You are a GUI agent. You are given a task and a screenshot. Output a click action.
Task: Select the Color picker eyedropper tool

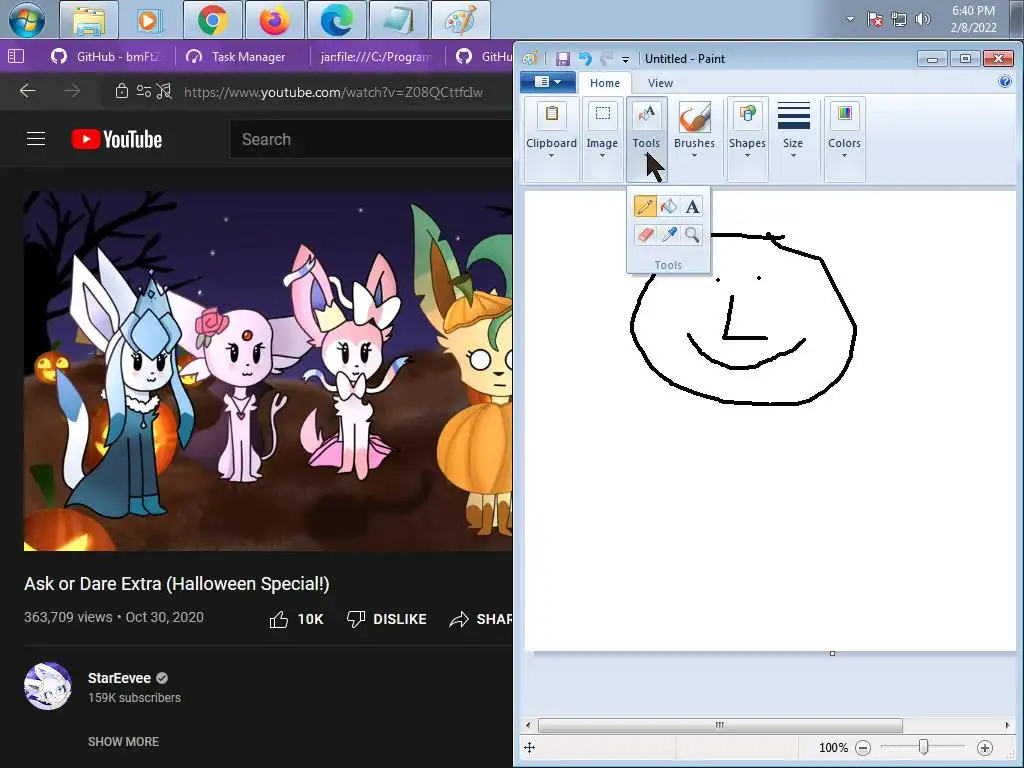(x=668, y=234)
